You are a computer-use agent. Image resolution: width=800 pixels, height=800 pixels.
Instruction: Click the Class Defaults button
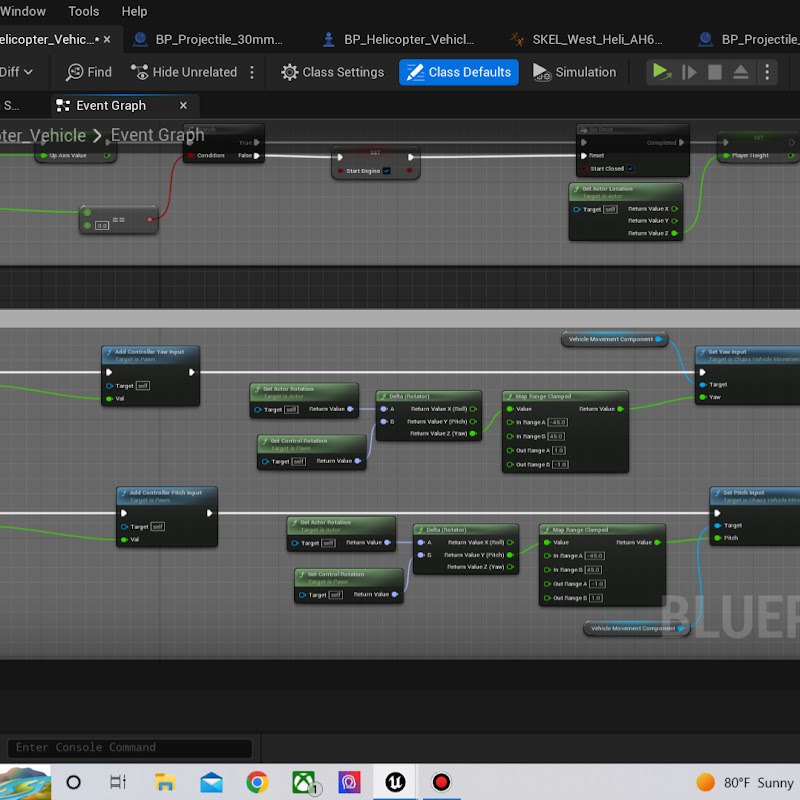(459, 72)
